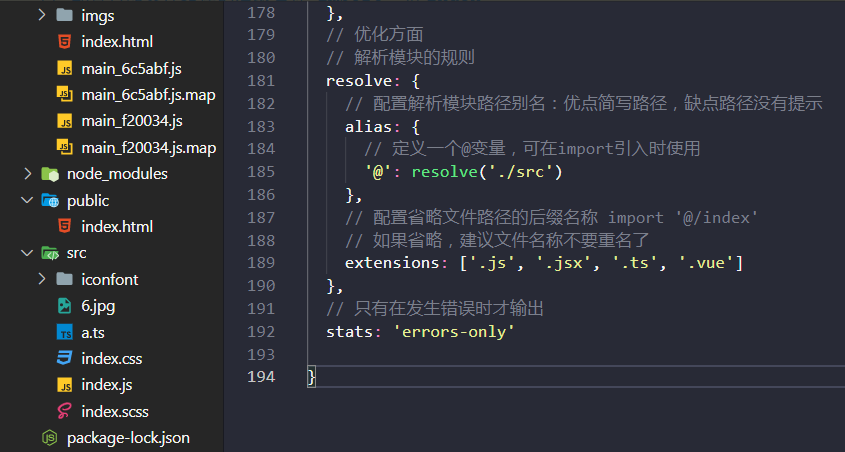Open index.html under the public folder
The width and height of the screenshot is (845, 452).
point(117,226)
